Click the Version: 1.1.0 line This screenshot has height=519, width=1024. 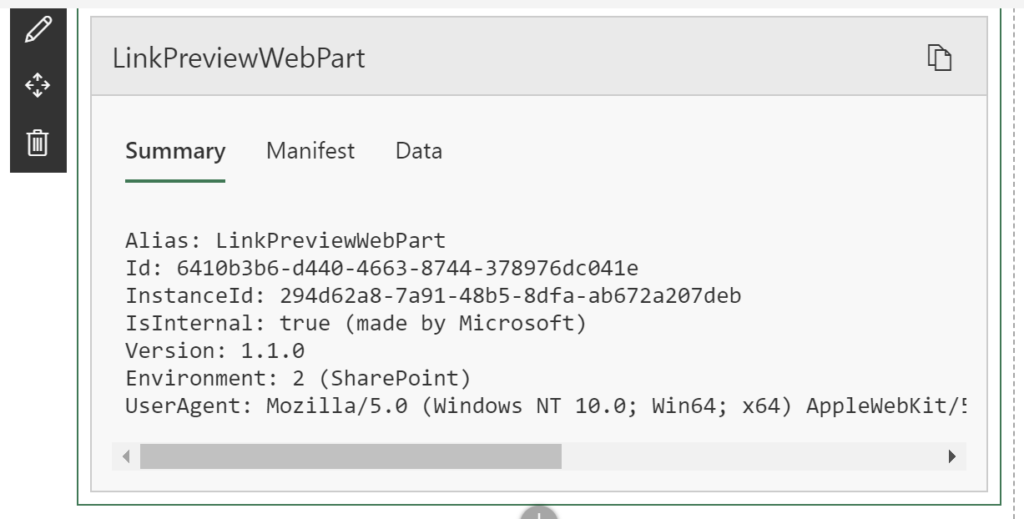(x=215, y=351)
